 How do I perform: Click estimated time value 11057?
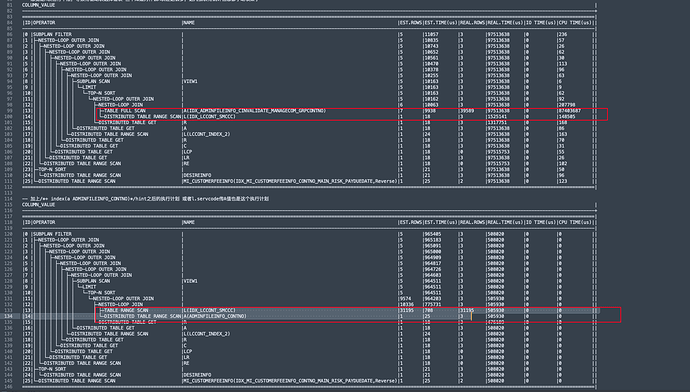431,34
